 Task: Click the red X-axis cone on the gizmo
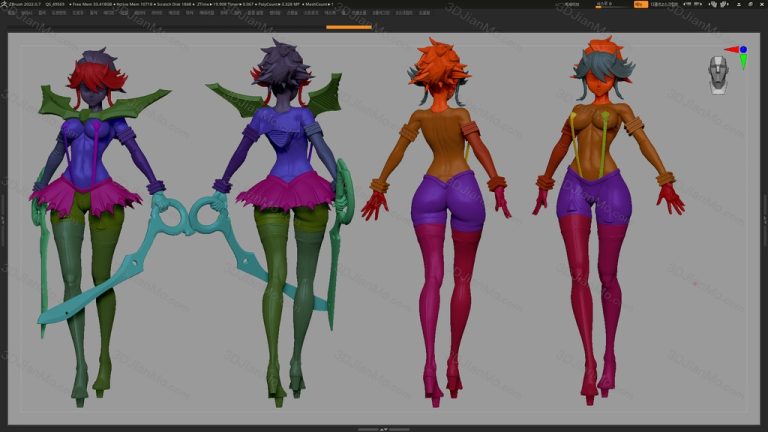coord(730,49)
